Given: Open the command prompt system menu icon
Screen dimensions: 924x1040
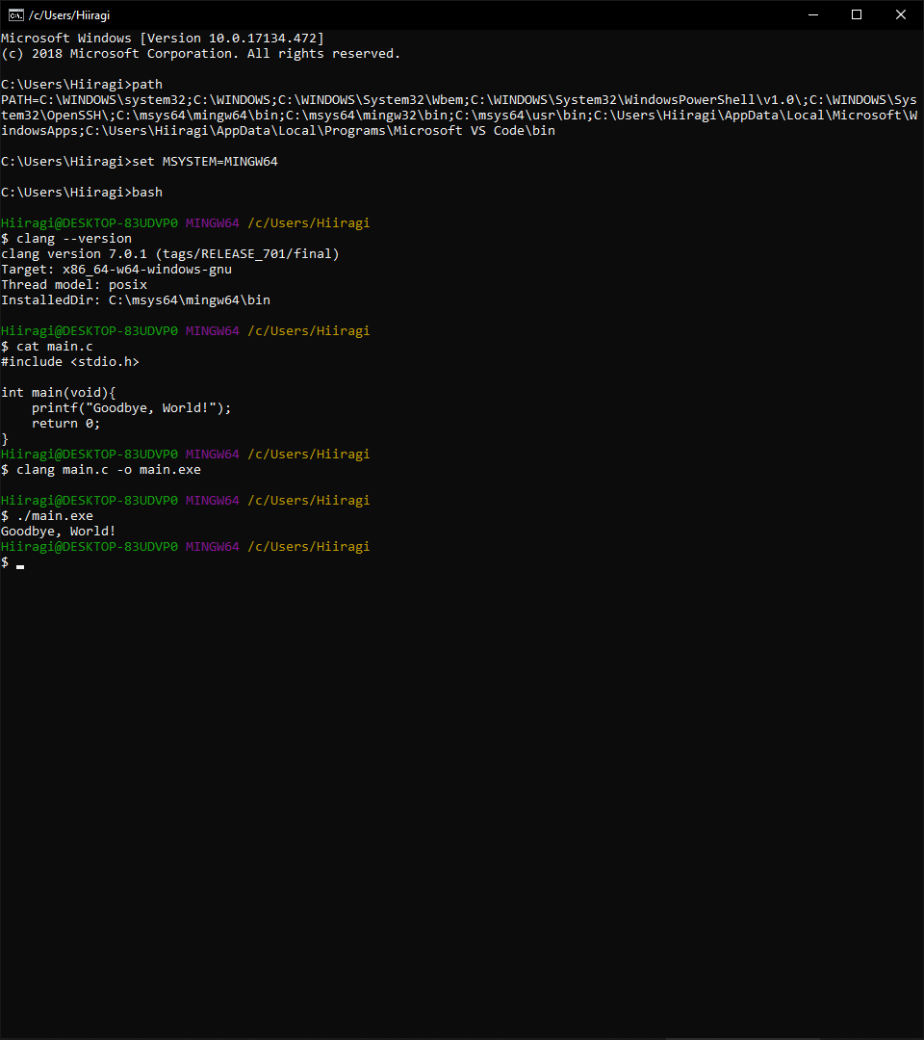Looking at the screenshot, I should tap(16, 14).
